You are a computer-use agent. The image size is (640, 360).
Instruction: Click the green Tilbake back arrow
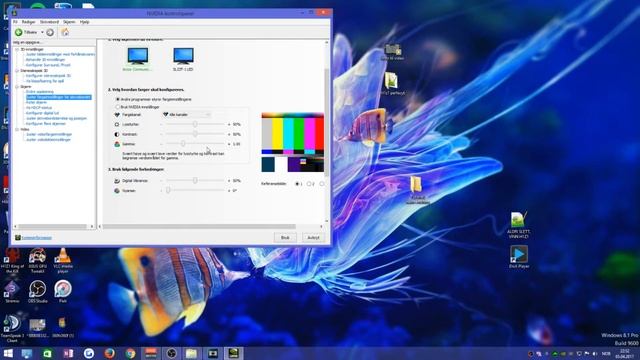pos(18,32)
